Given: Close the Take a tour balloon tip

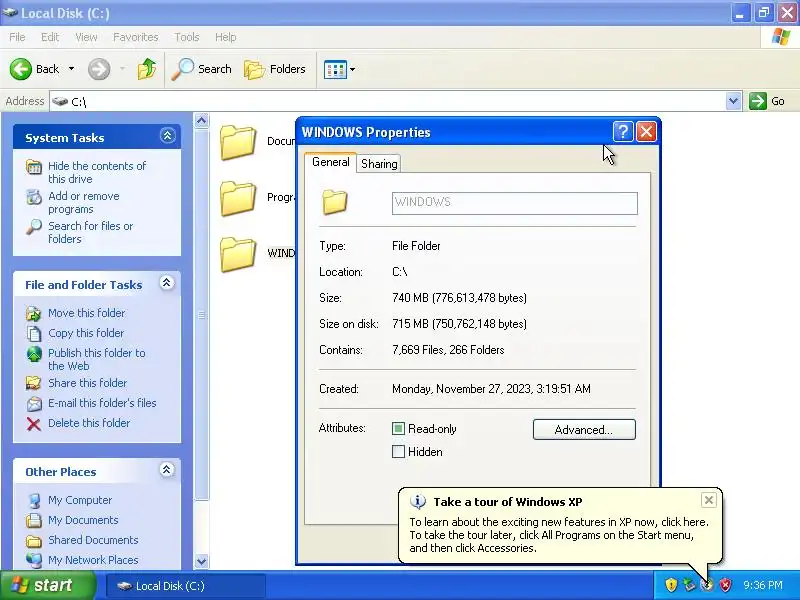Looking at the screenshot, I should [x=709, y=500].
